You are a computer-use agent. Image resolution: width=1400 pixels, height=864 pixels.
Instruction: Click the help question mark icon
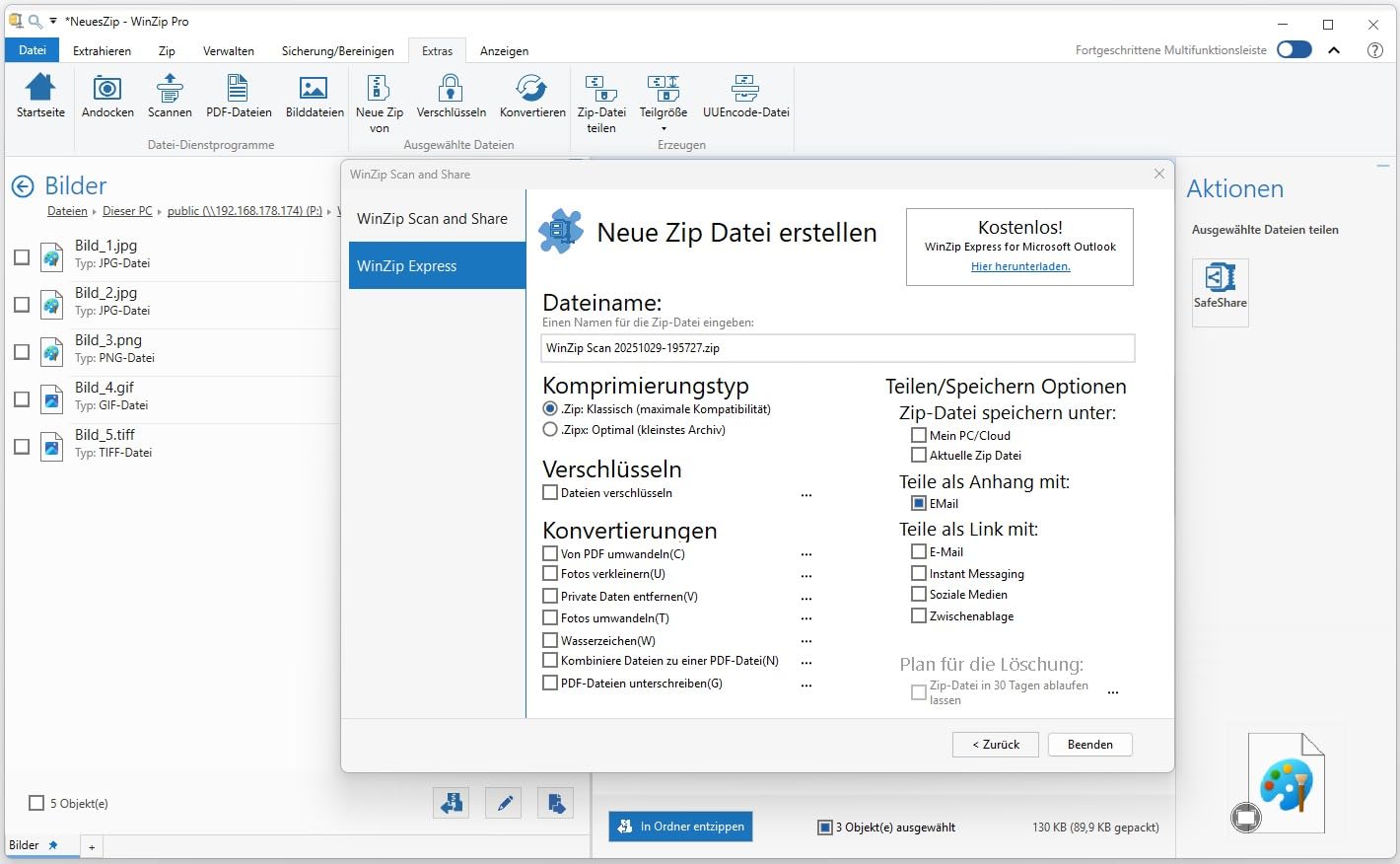pyautogui.click(x=1374, y=50)
